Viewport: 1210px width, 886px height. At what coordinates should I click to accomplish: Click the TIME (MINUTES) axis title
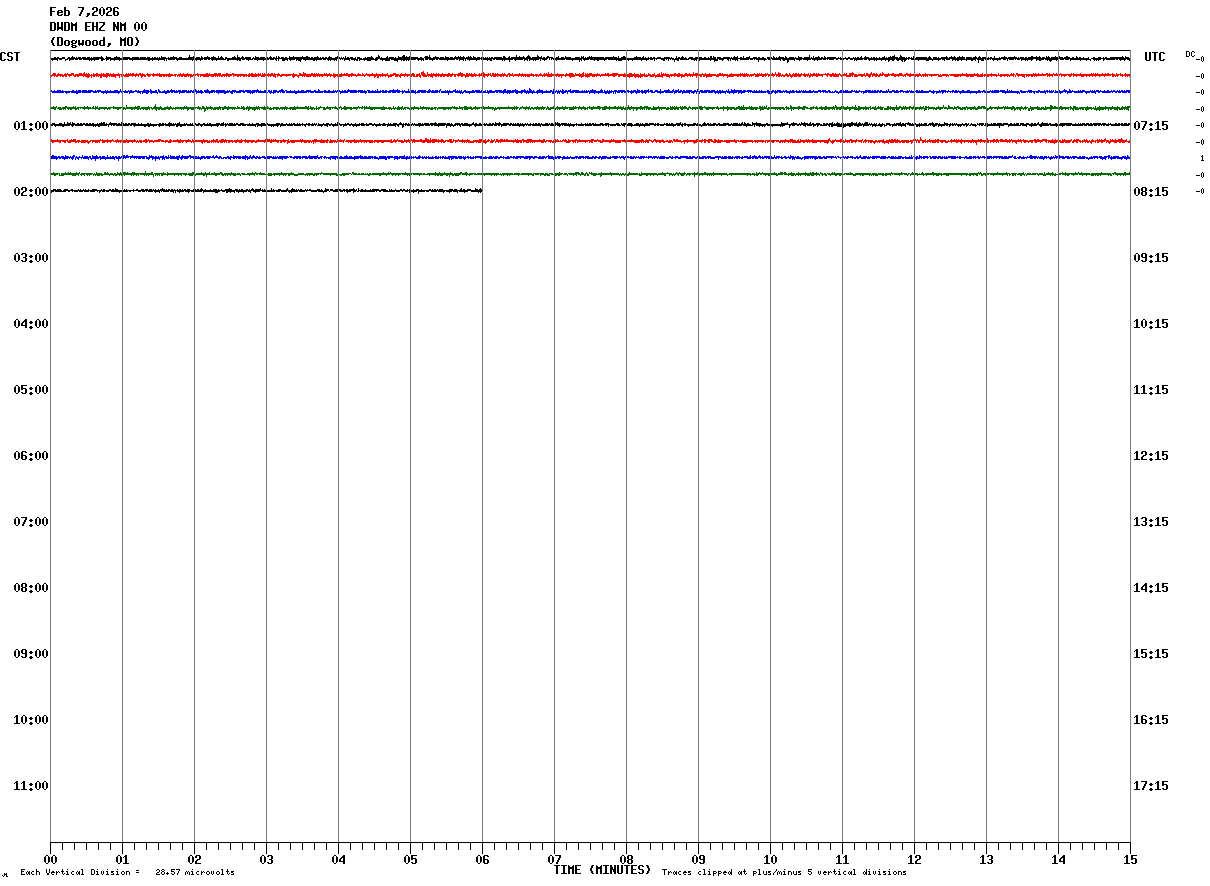(602, 870)
